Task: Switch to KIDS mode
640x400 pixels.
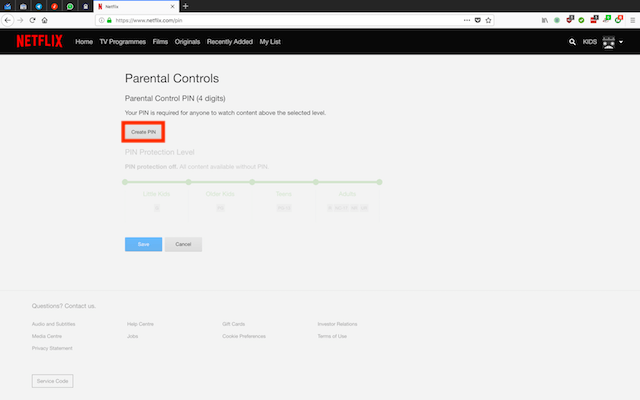Action: (x=589, y=42)
